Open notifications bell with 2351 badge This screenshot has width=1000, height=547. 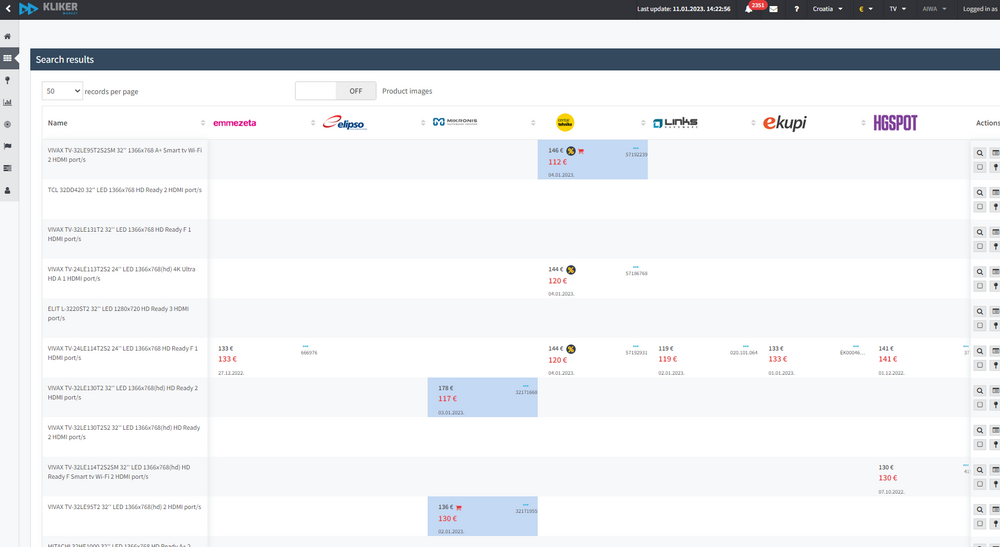click(749, 9)
